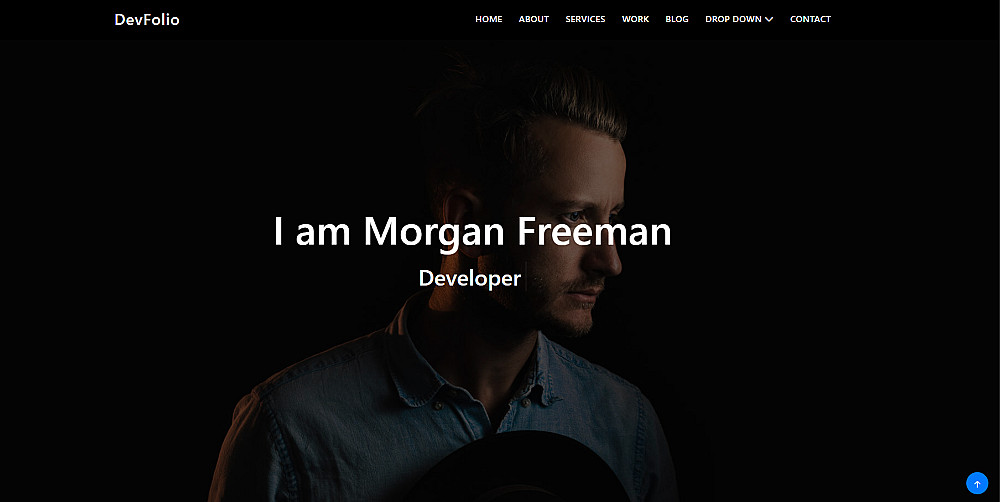Select the Developer subtitle text

coord(469,279)
